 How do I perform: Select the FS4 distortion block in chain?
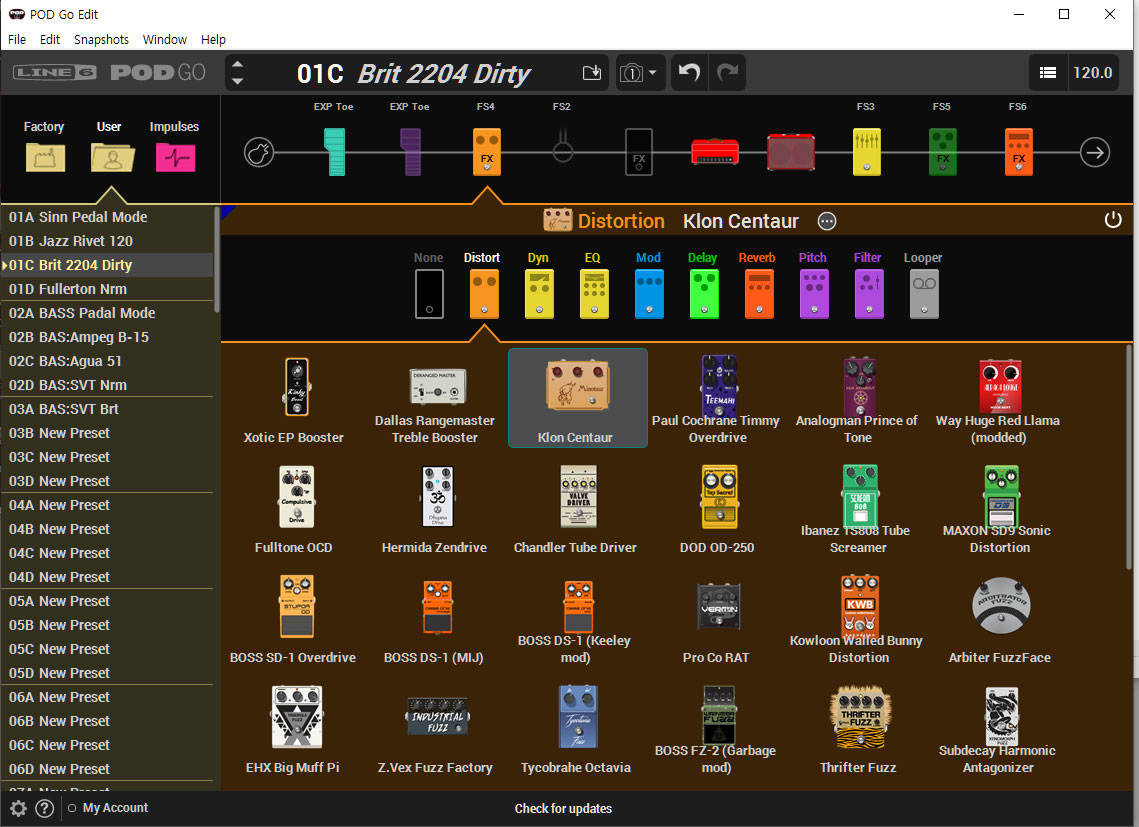coord(487,152)
